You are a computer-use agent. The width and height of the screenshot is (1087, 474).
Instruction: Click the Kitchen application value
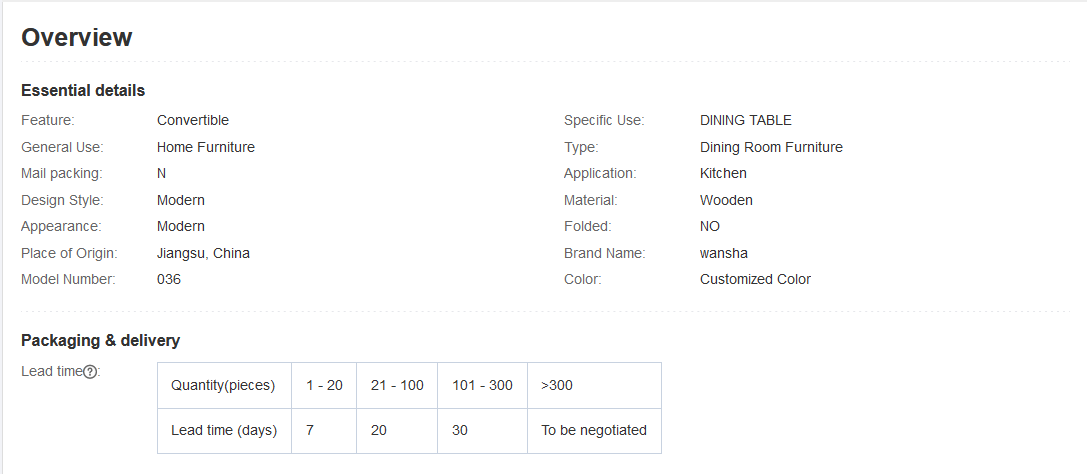click(723, 174)
